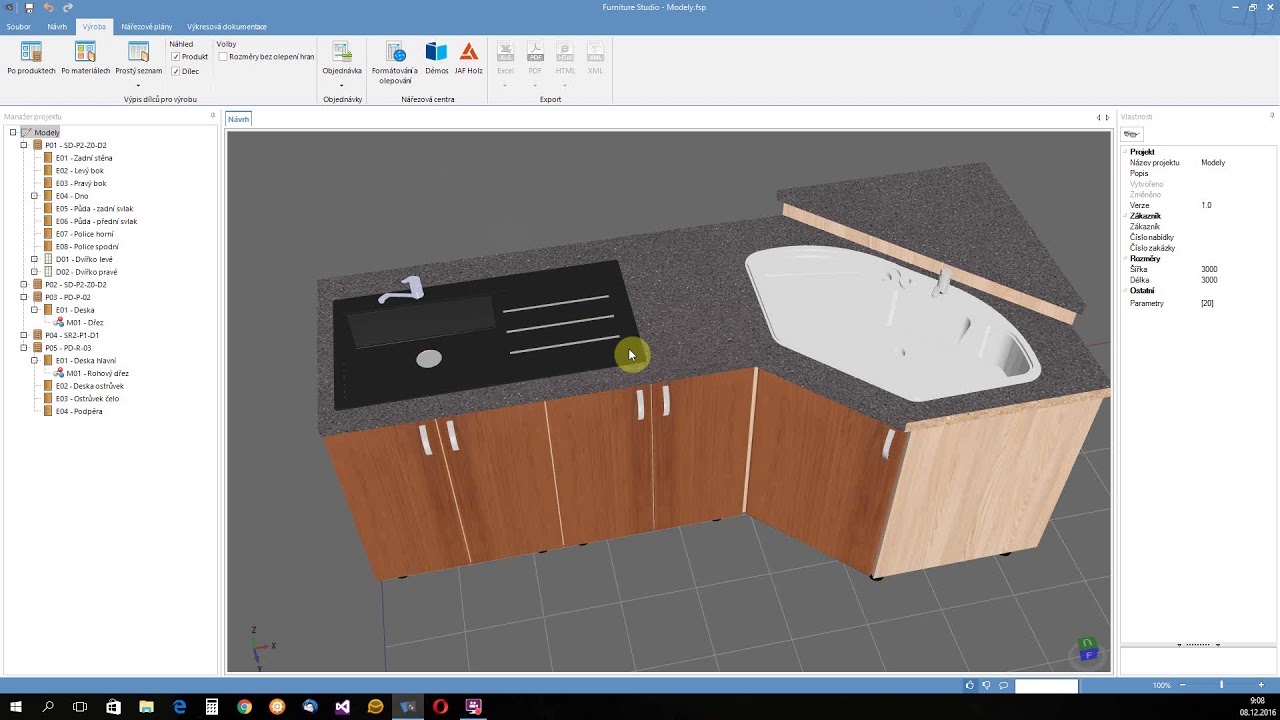Expand the D01 - Dvířko levé node

coord(34,259)
